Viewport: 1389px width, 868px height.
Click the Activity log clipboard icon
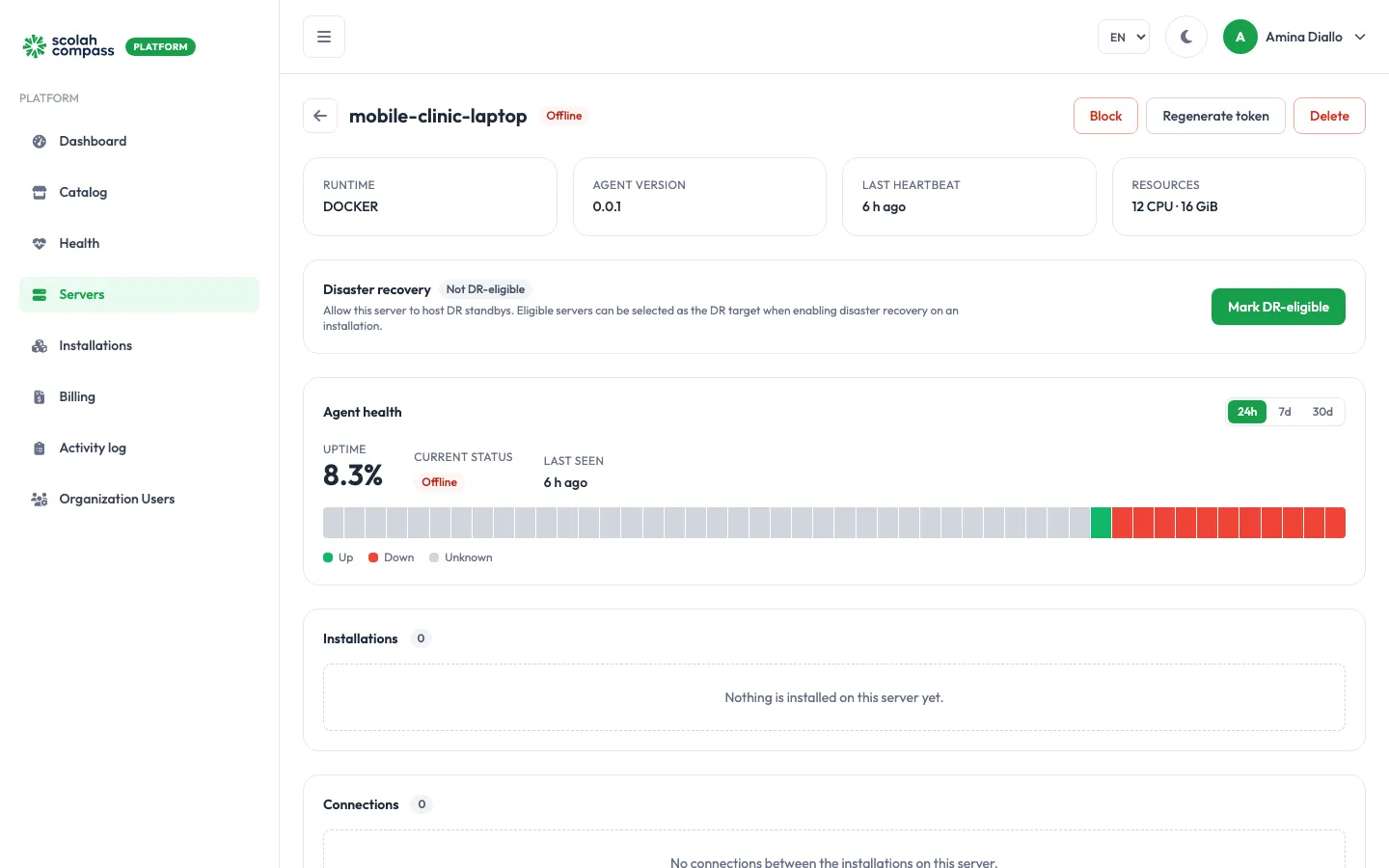coord(40,448)
